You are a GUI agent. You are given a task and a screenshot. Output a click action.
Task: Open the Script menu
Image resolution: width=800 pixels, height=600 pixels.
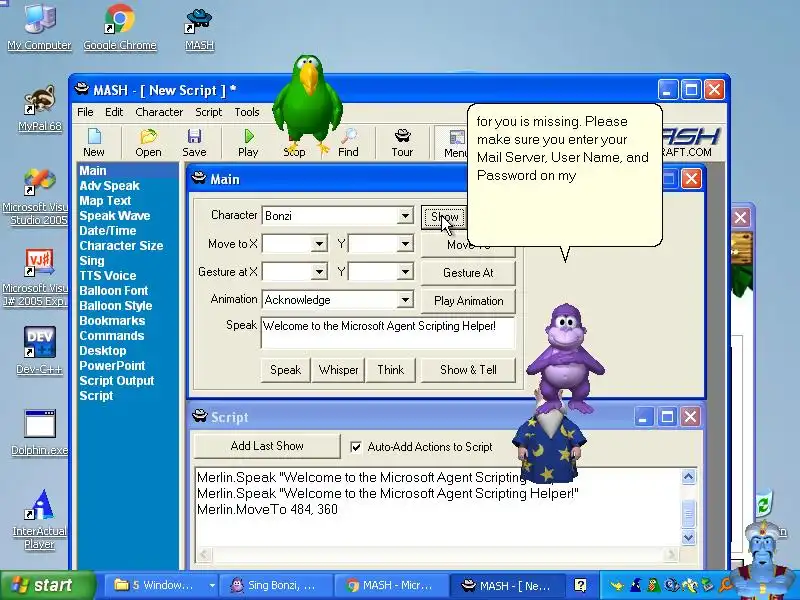click(208, 112)
